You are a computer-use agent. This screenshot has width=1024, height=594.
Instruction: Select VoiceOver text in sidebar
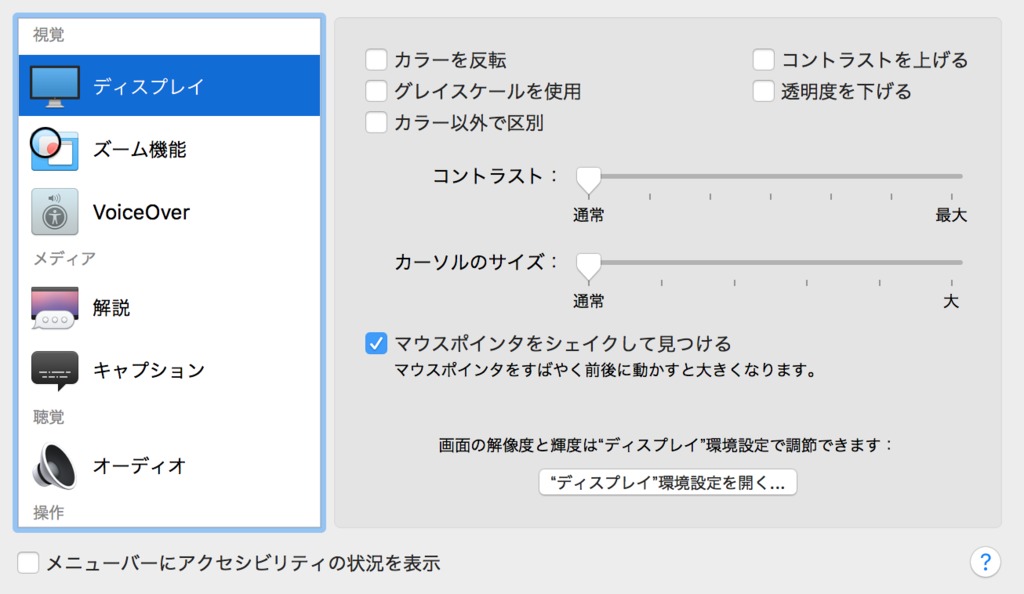click(x=141, y=212)
